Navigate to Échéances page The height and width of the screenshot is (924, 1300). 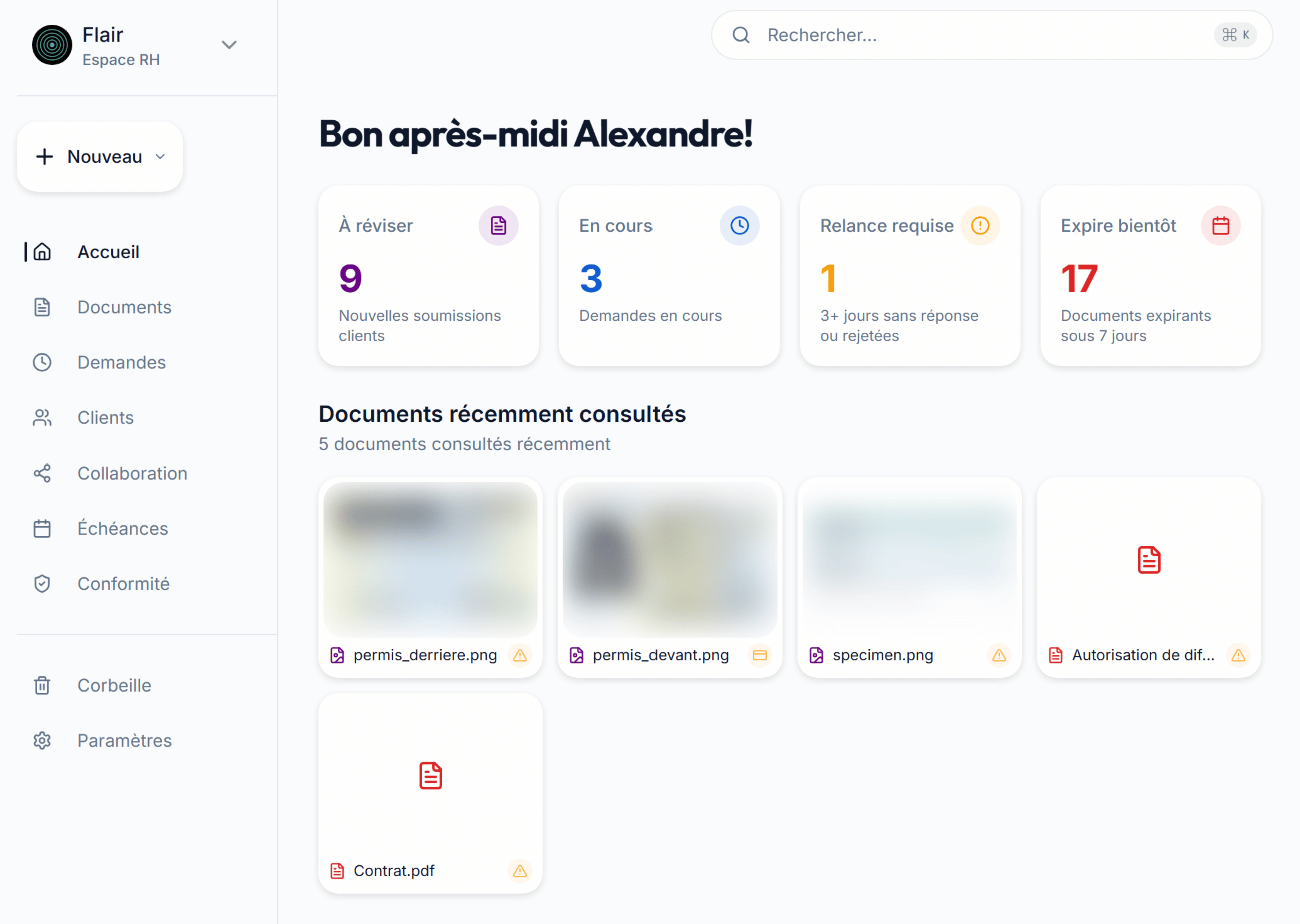tap(122, 528)
